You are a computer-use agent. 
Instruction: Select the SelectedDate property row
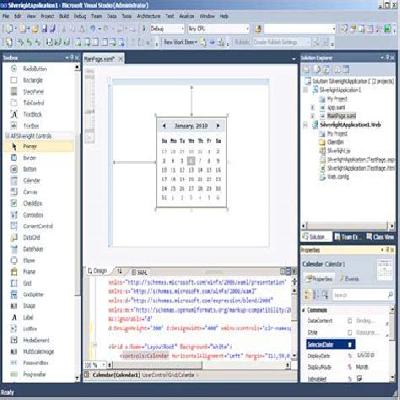[x=331, y=344]
